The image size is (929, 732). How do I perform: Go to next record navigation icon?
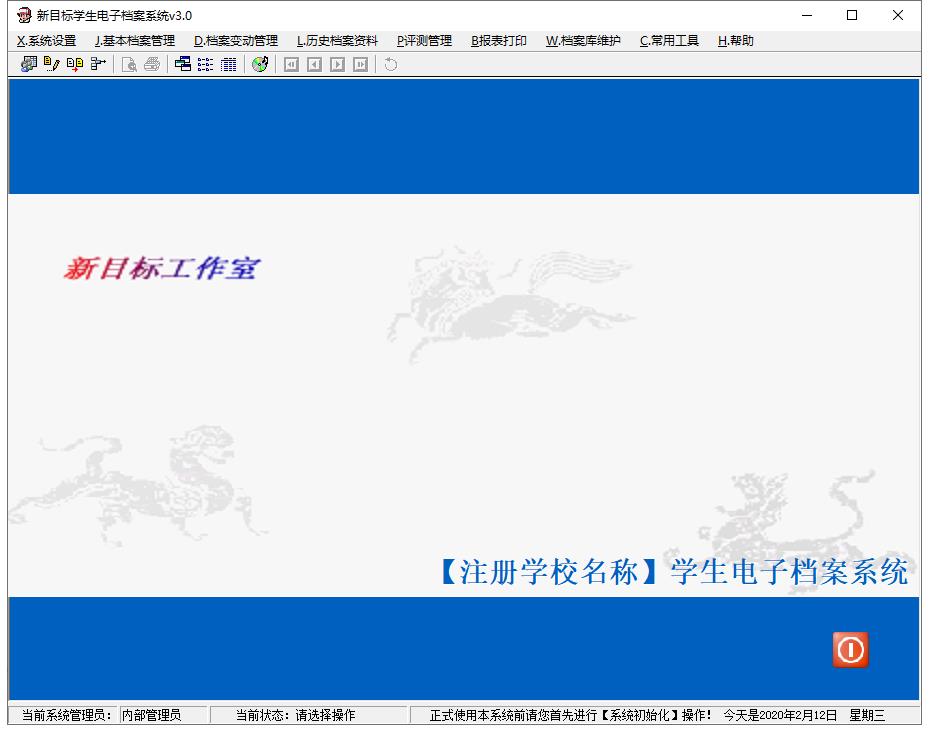338,64
